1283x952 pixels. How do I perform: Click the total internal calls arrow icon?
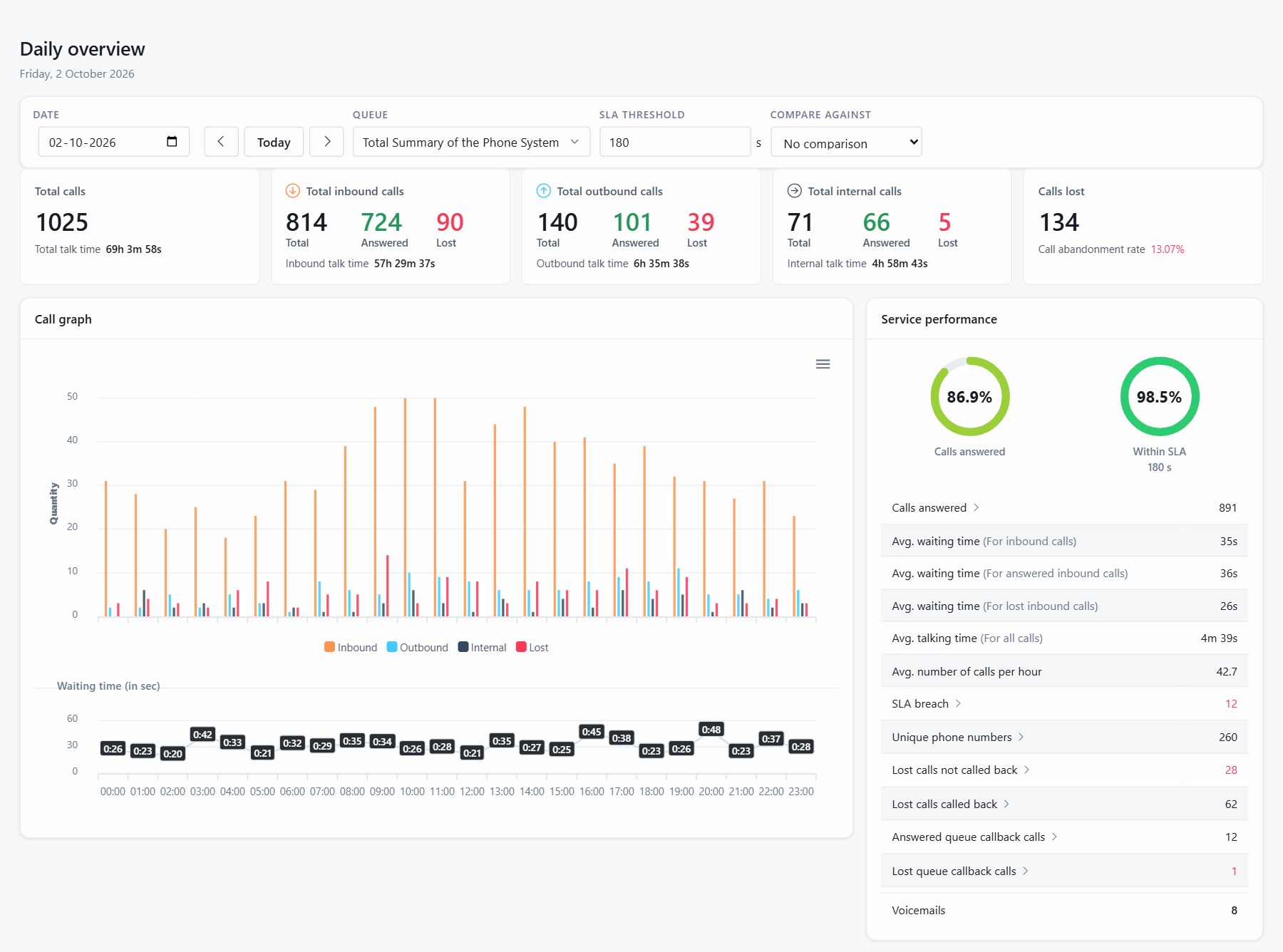point(794,191)
